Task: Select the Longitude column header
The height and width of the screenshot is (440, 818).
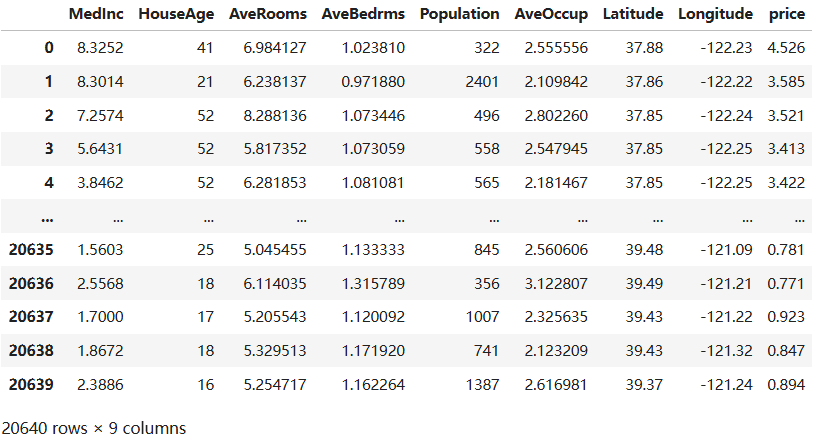Action: [x=715, y=15]
